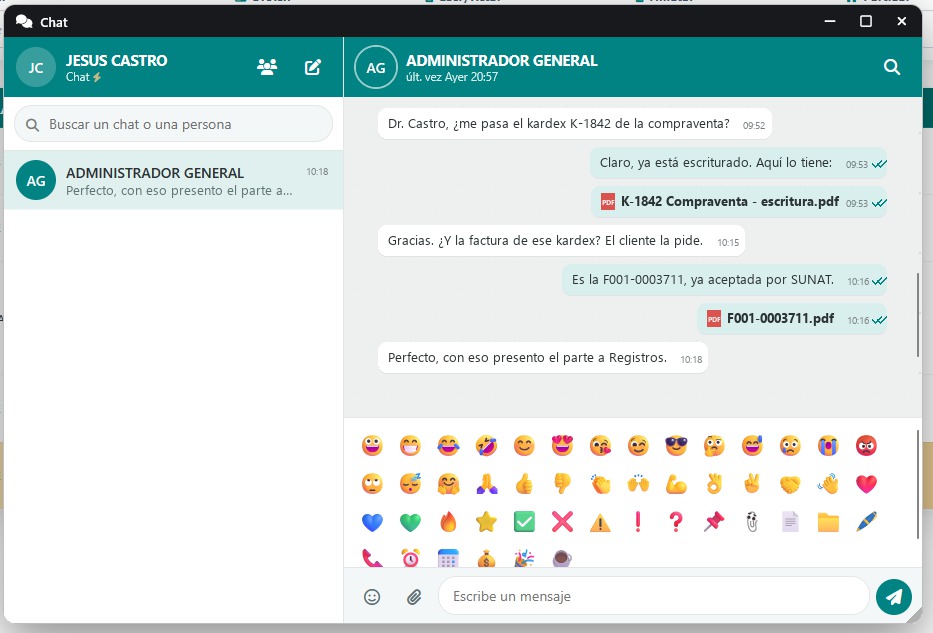The image size is (933, 633).
Task: Click message 'Es la F001-0003711, ya aceptada por SUNAT.'
Action: click(x=724, y=280)
